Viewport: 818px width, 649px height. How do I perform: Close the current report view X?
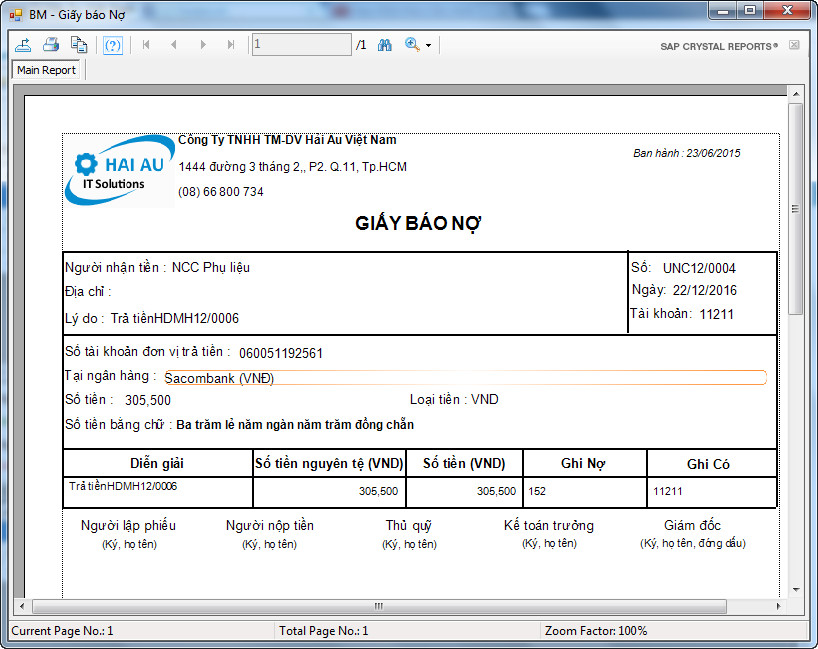click(x=794, y=45)
